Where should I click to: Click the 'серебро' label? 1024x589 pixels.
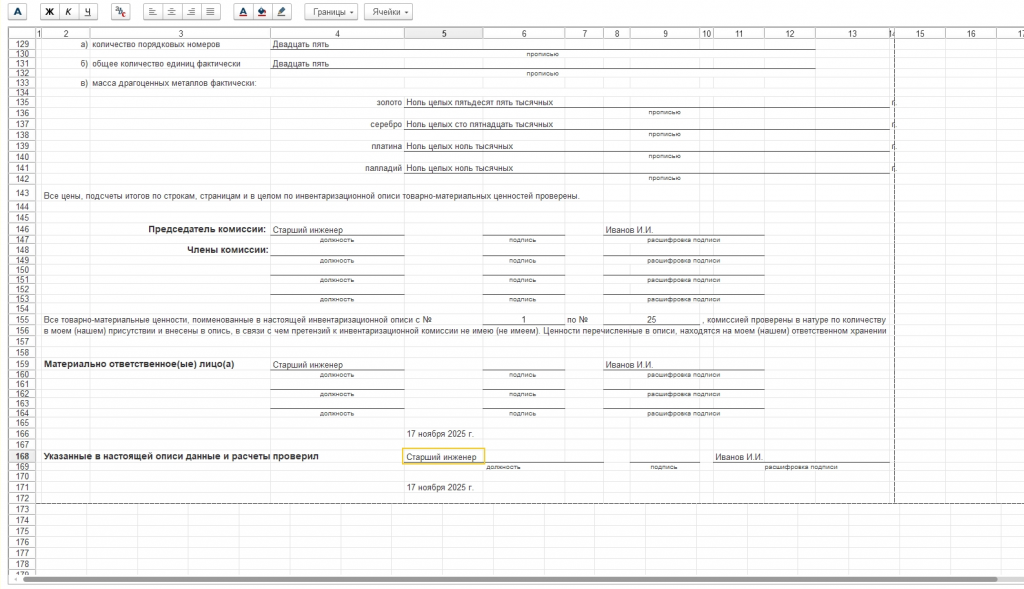[386, 124]
